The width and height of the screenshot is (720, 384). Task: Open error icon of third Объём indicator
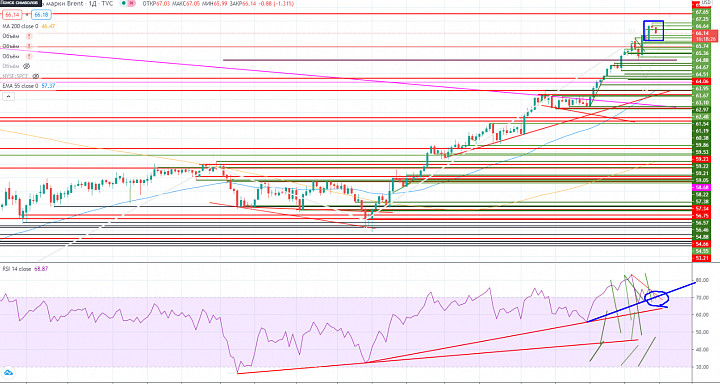click(29, 56)
